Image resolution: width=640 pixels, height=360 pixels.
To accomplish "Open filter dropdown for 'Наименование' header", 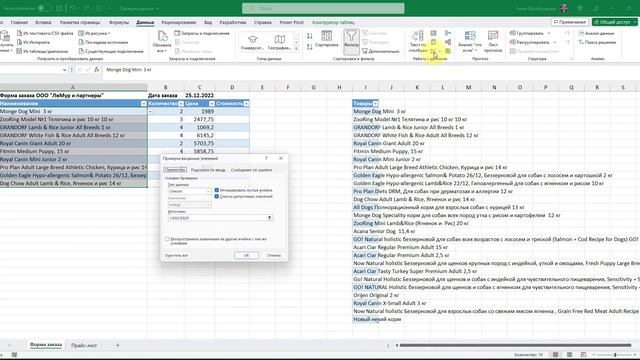I will pyautogui.click(x=144, y=104).
